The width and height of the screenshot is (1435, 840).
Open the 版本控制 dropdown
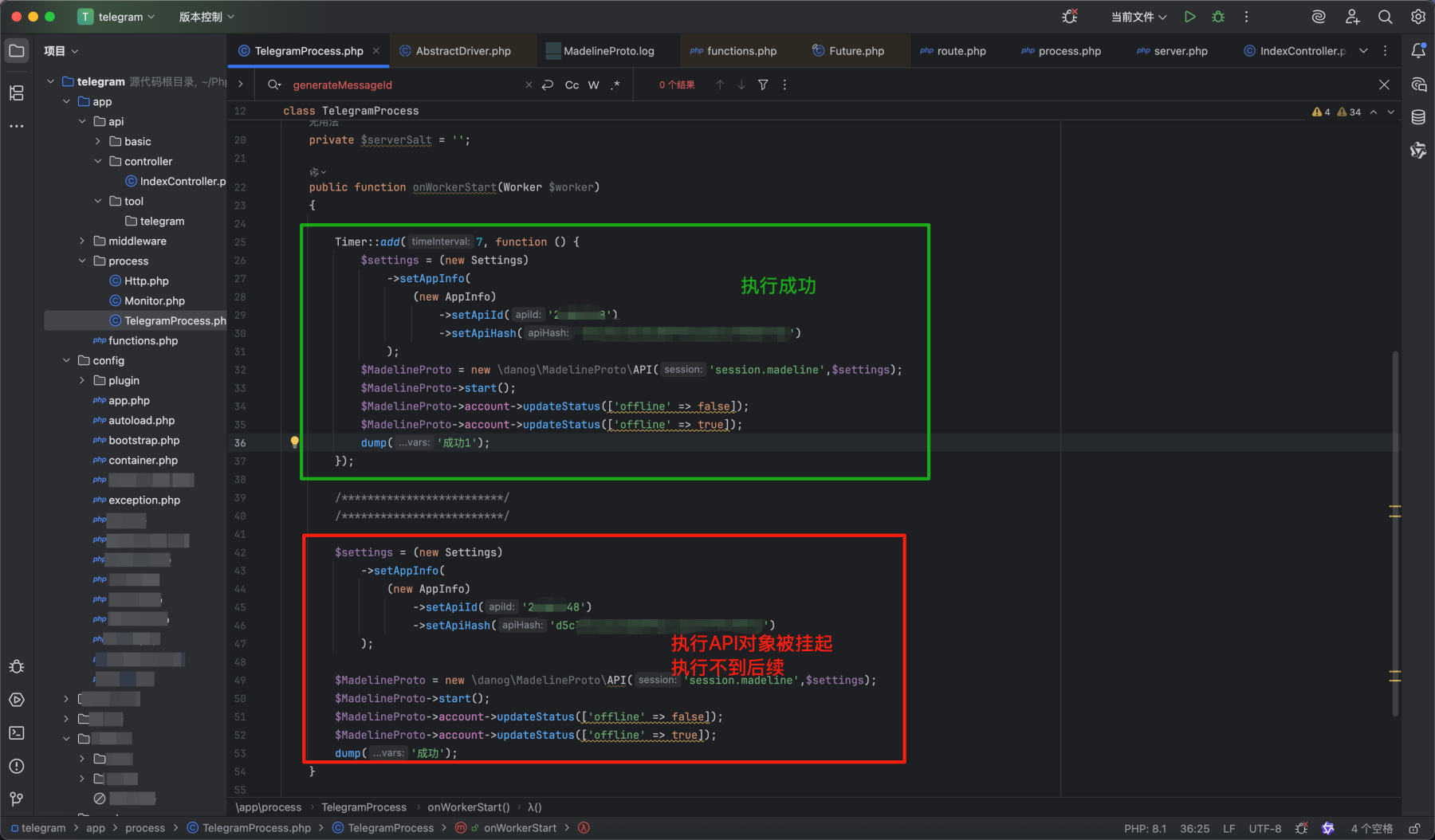coord(206,17)
